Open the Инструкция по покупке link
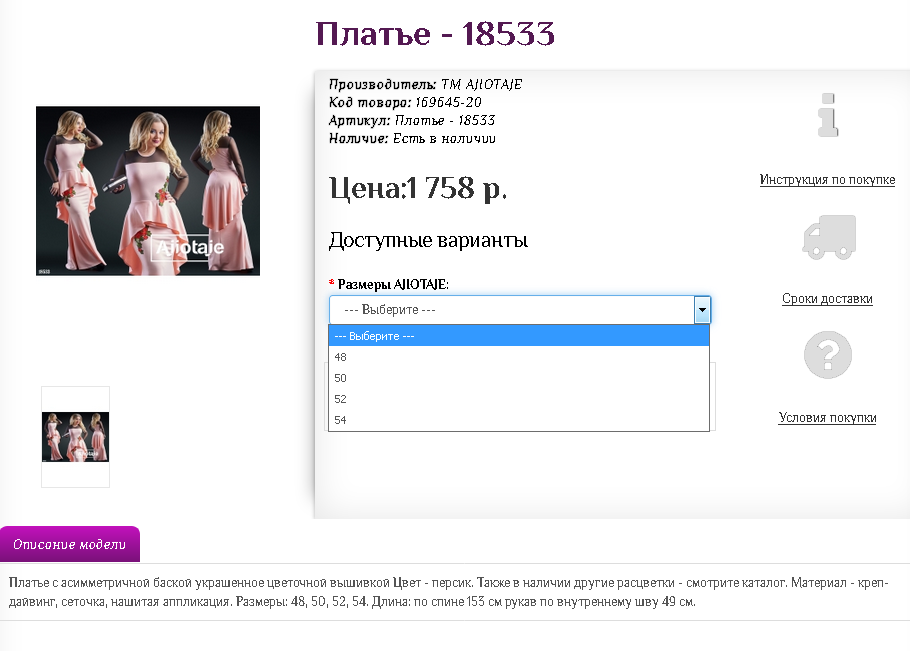This screenshot has width=910, height=651. [x=827, y=180]
